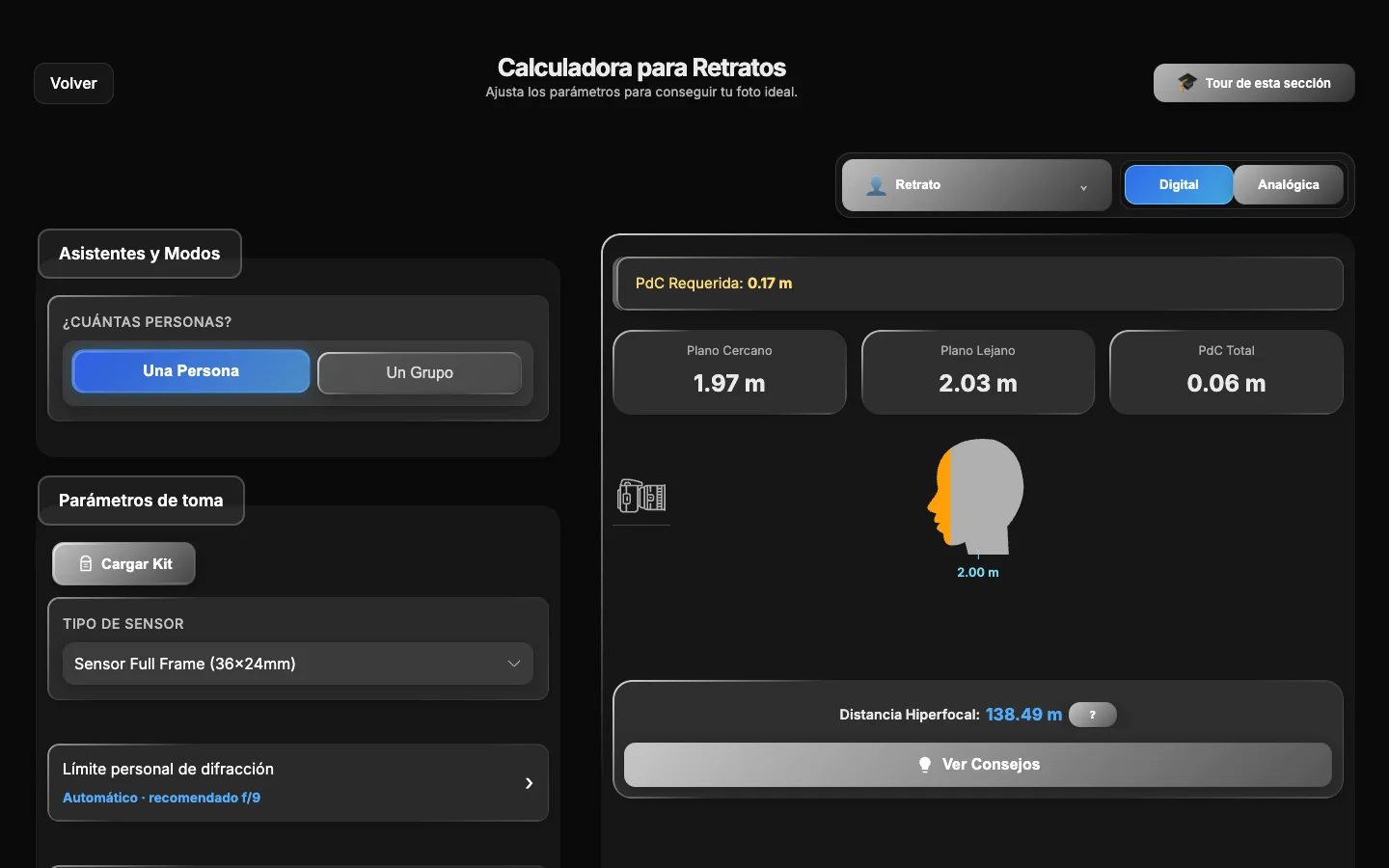1389x868 pixels.
Task: Choose Un Grupo option
Action: coord(420,372)
